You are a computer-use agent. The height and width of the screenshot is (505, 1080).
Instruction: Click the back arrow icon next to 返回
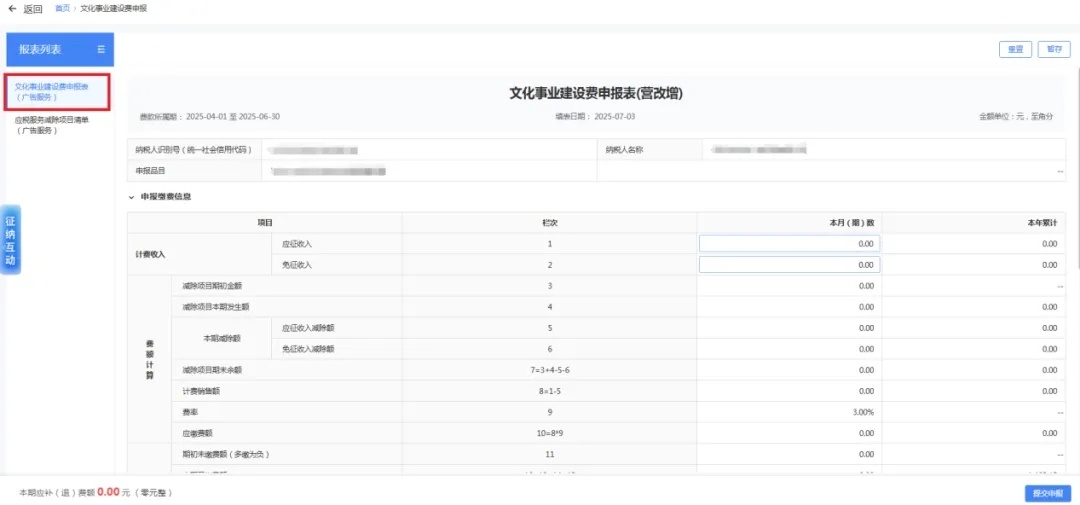click(12, 9)
